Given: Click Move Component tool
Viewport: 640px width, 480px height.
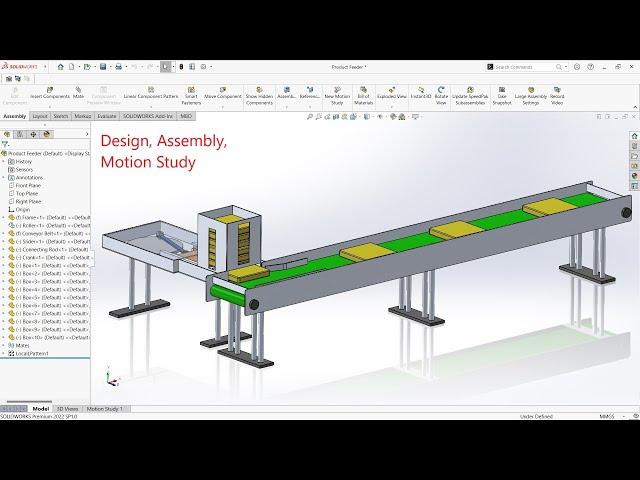Looking at the screenshot, I should pyautogui.click(x=223, y=93).
